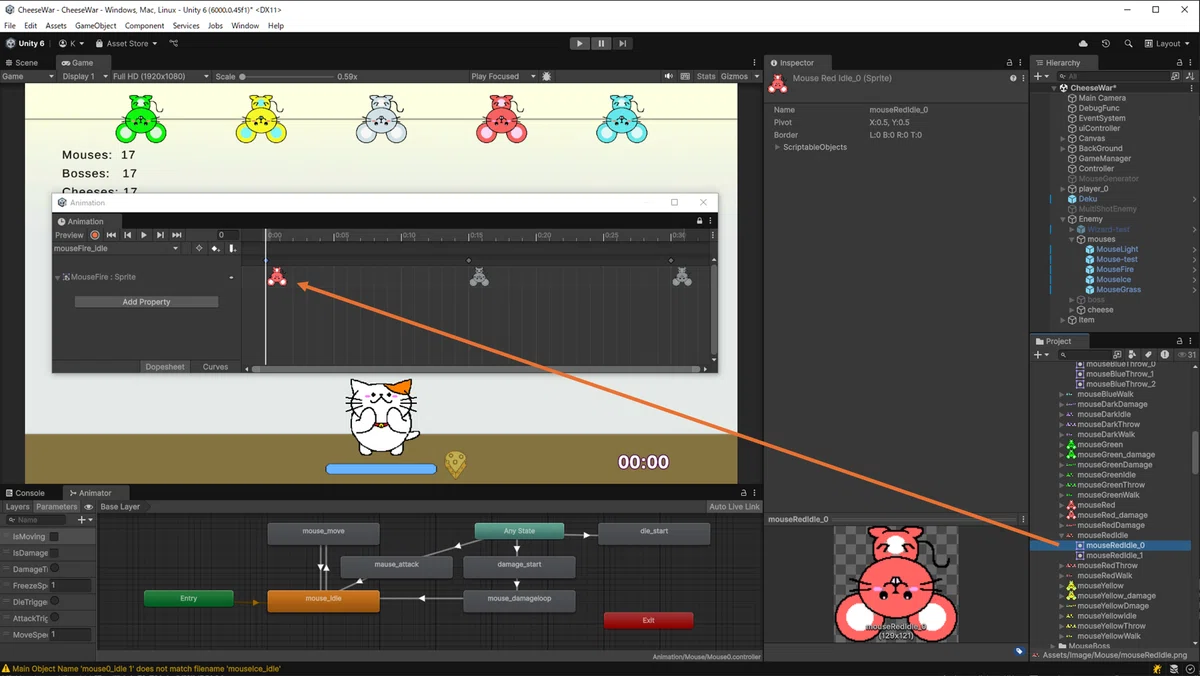Start Play mode with the Play button
Screen dimensions: 1200x676
[x=579, y=43]
